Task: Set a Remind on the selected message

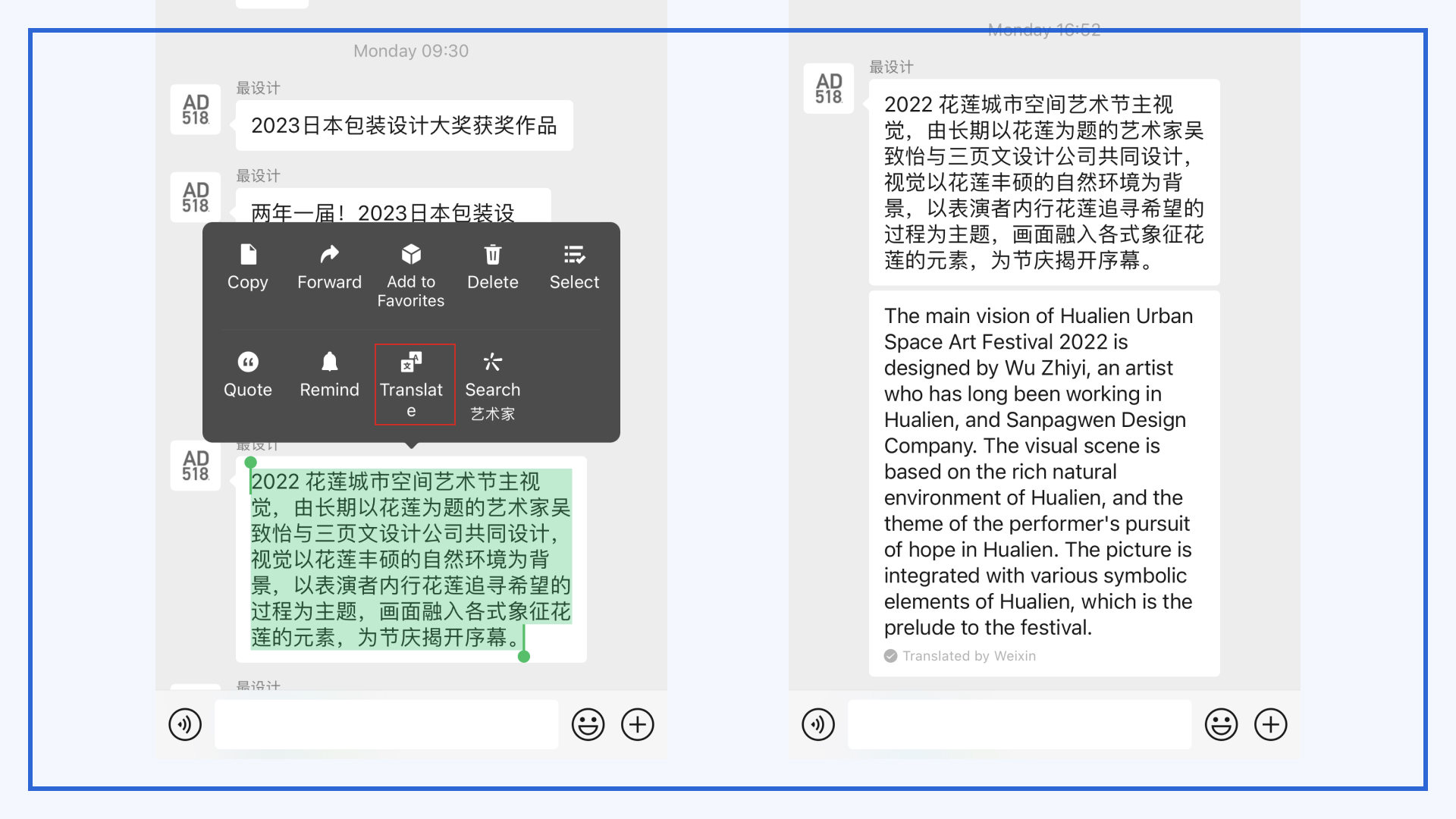Action: coord(328,374)
